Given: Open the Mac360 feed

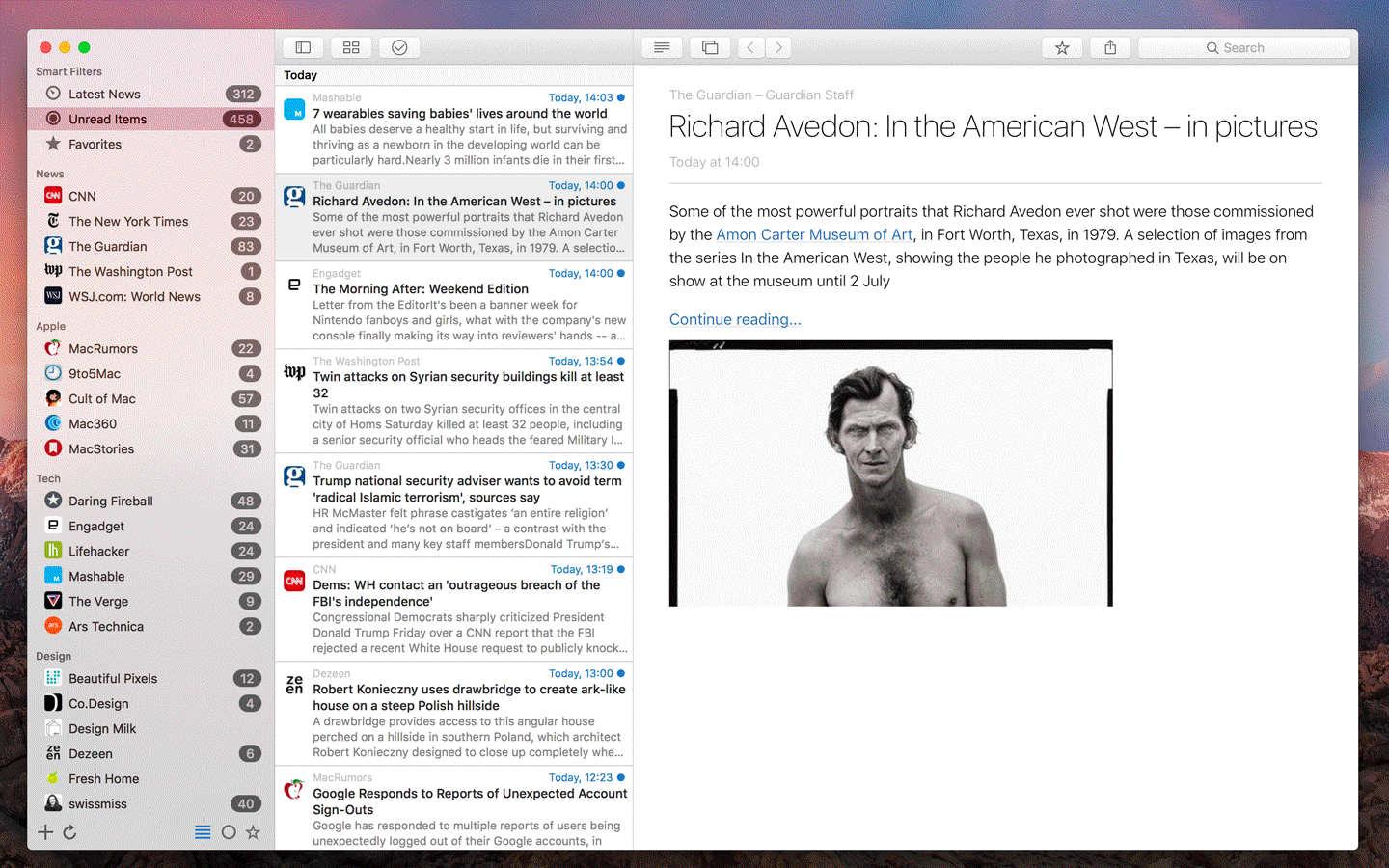Looking at the screenshot, I should coord(150,423).
